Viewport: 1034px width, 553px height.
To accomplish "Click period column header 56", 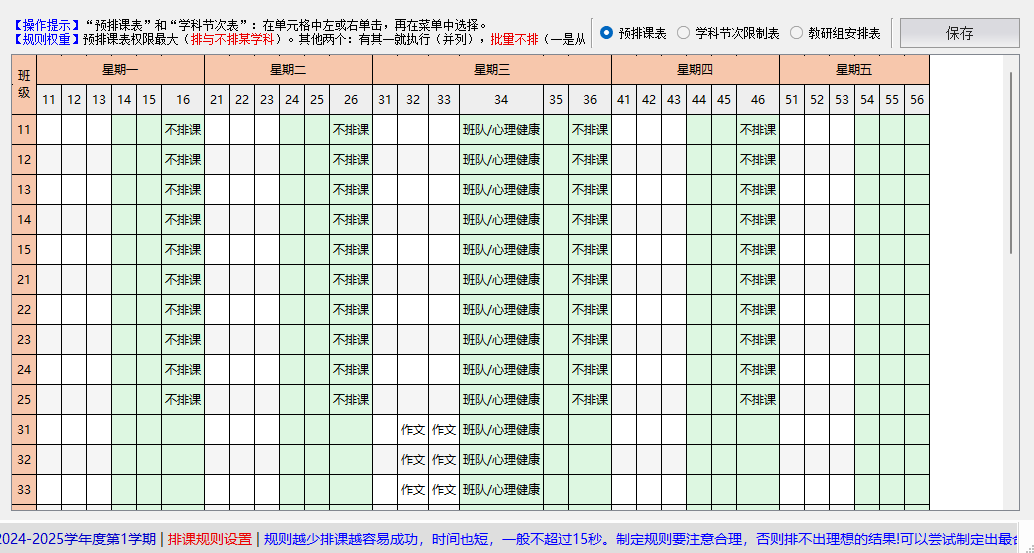I will click(917, 100).
